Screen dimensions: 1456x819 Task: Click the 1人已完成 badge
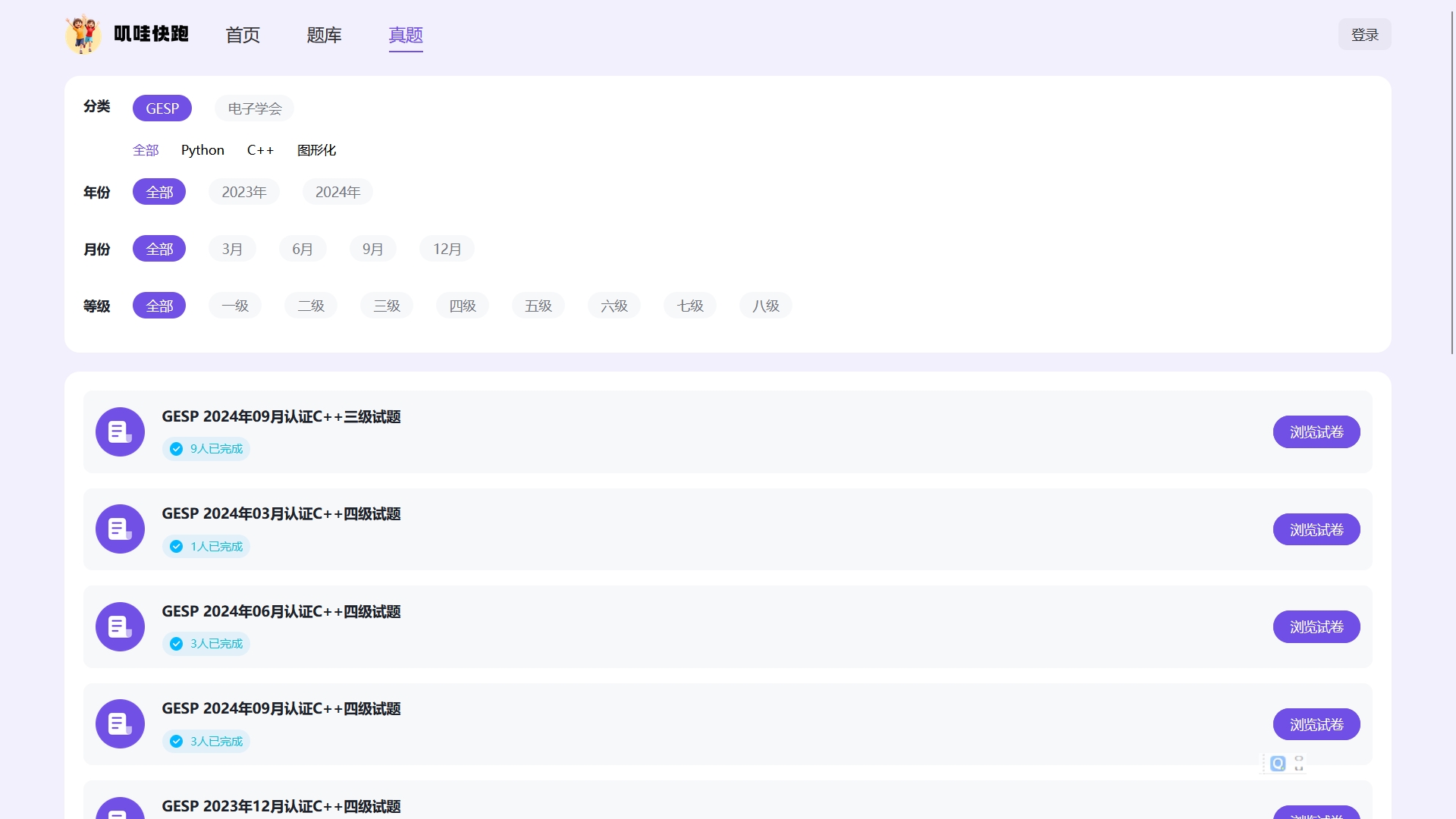point(206,547)
